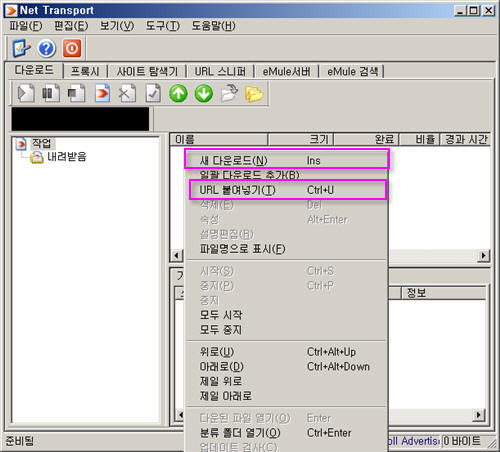Viewport: 500px width, 452px height.
Task: Select the 작업 tree node
Action: [x=41, y=144]
